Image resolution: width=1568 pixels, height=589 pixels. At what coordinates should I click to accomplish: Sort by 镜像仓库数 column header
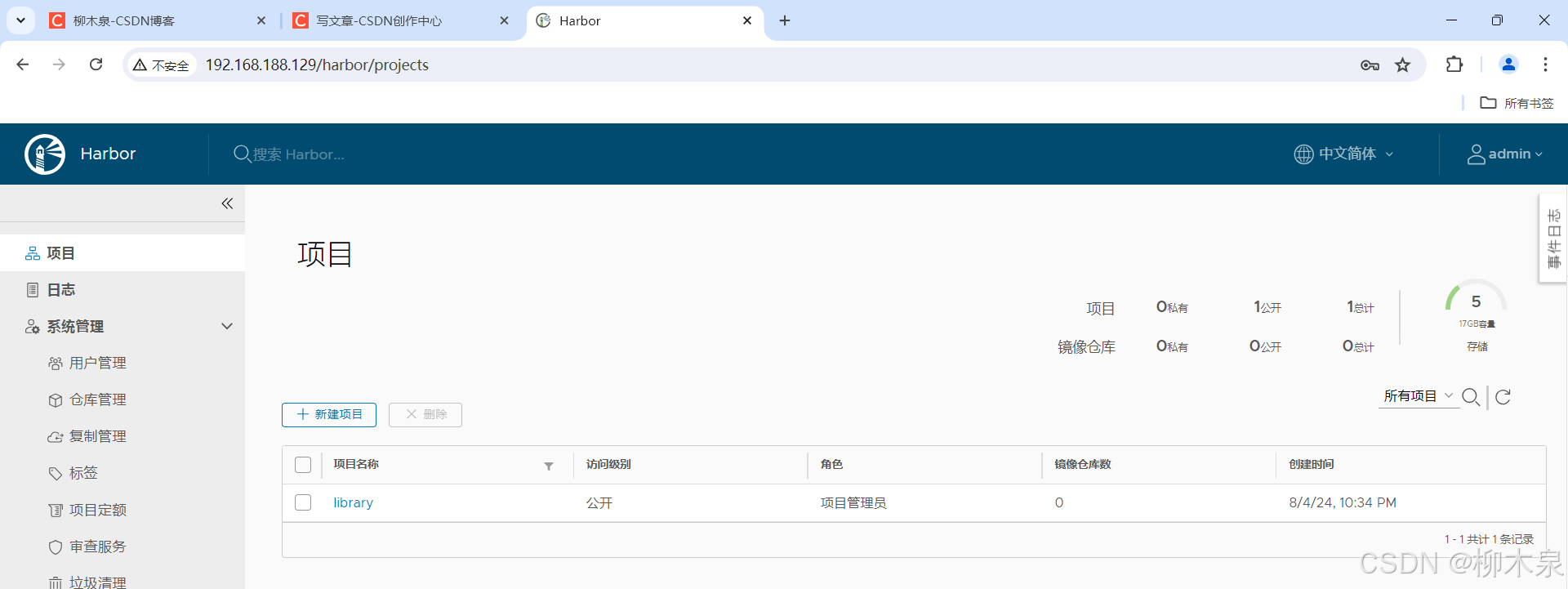pyautogui.click(x=1082, y=464)
